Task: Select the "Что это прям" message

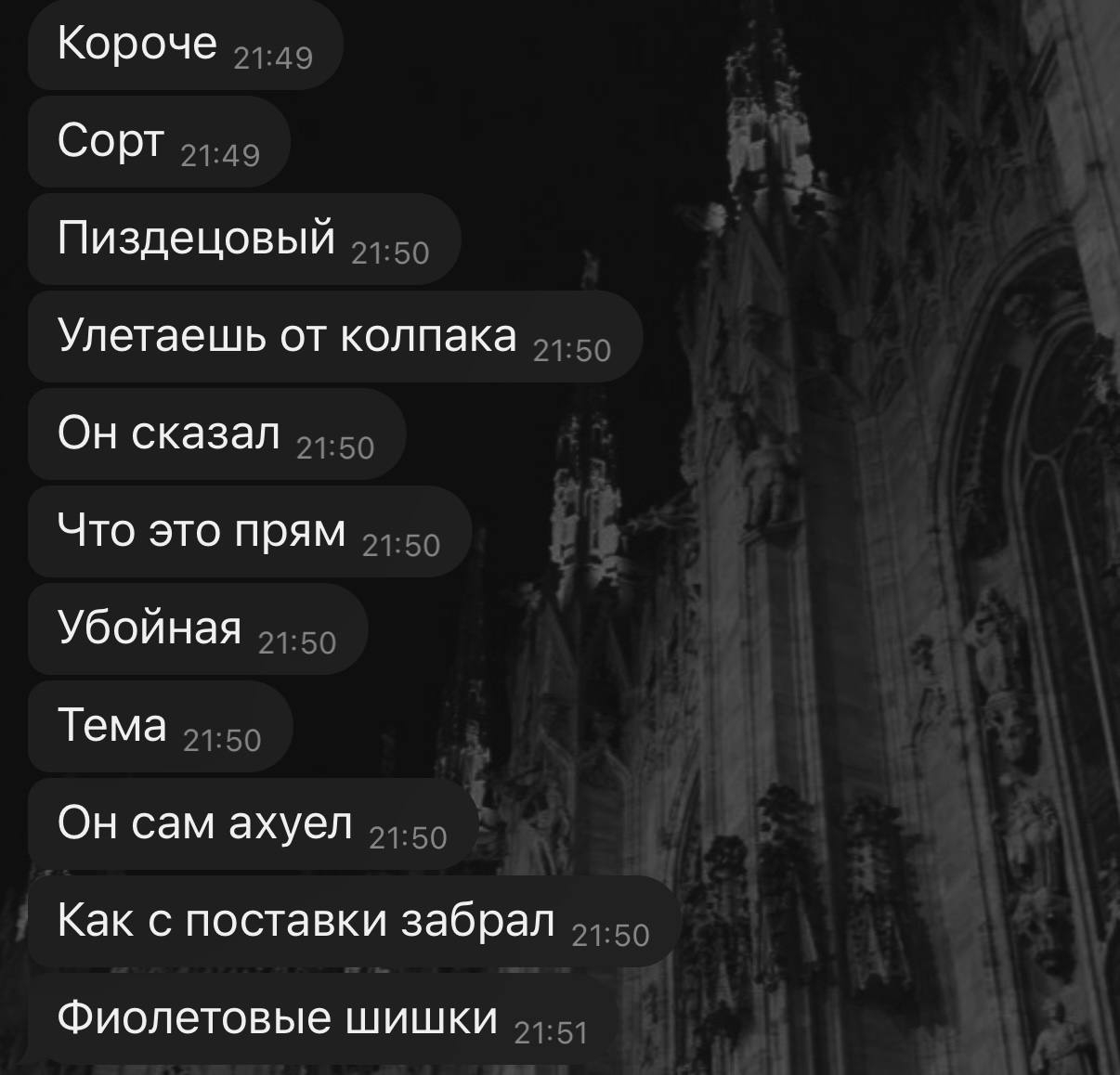Action: (x=250, y=531)
